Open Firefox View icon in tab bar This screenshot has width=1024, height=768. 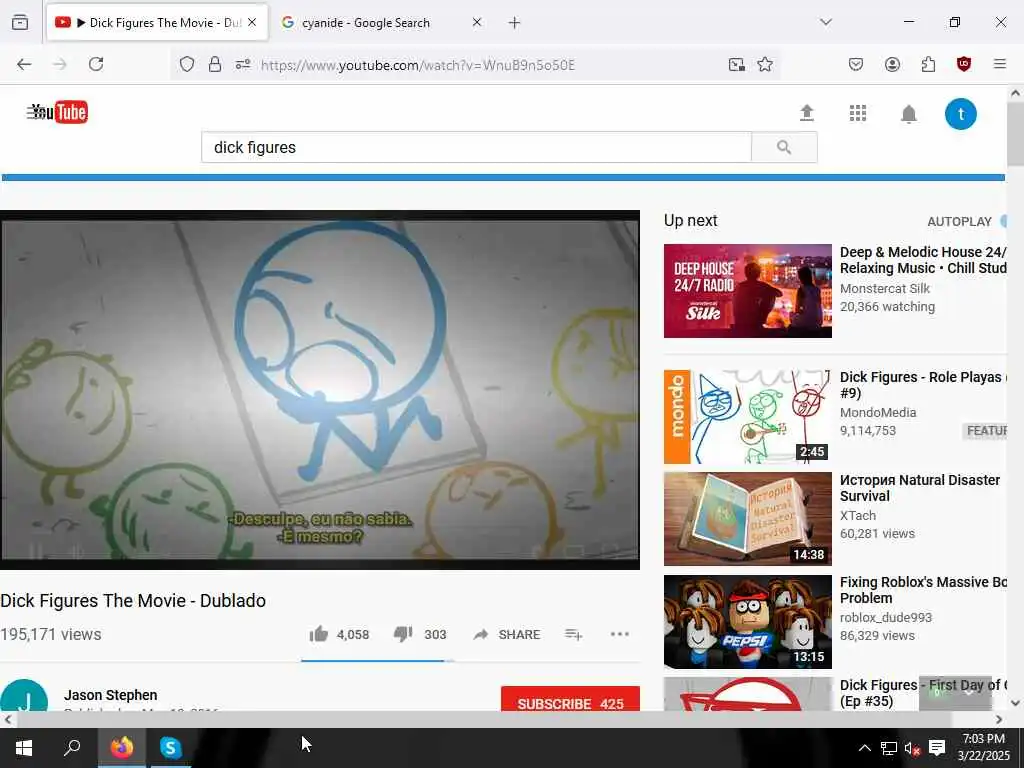coord(20,22)
